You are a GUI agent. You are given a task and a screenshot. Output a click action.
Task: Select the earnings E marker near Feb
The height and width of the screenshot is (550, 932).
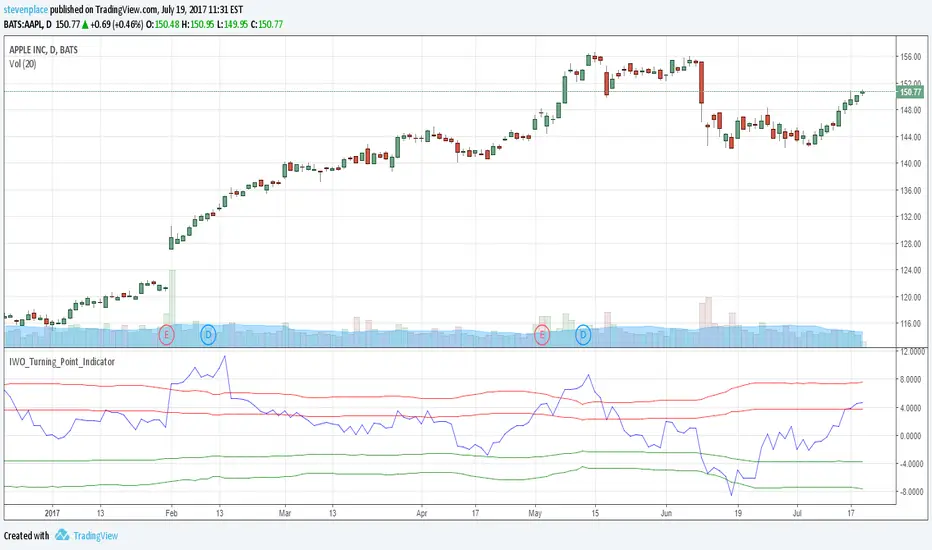[166, 335]
